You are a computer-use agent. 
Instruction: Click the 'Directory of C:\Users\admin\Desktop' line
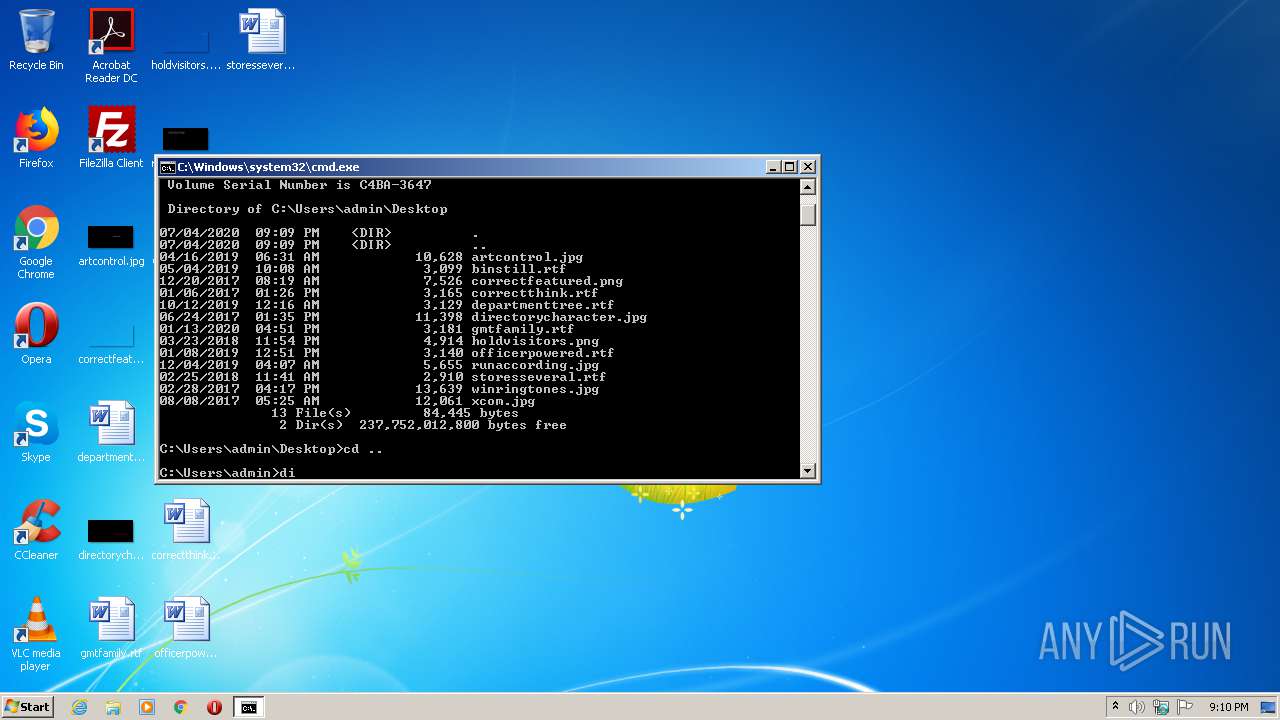tap(307, 209)
